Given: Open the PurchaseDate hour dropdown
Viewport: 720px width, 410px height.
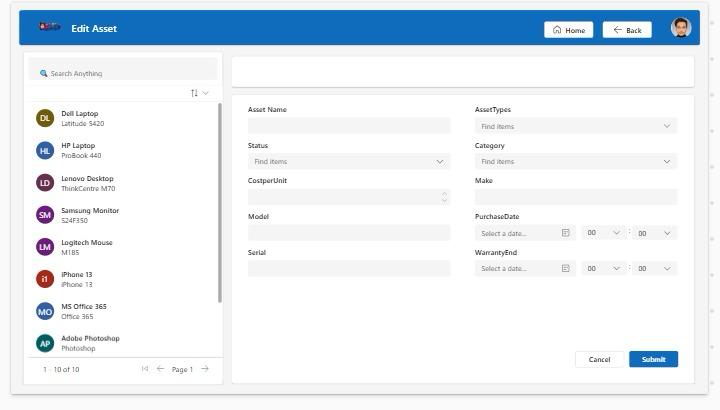Looking at the screenshot, I should 603,233.
